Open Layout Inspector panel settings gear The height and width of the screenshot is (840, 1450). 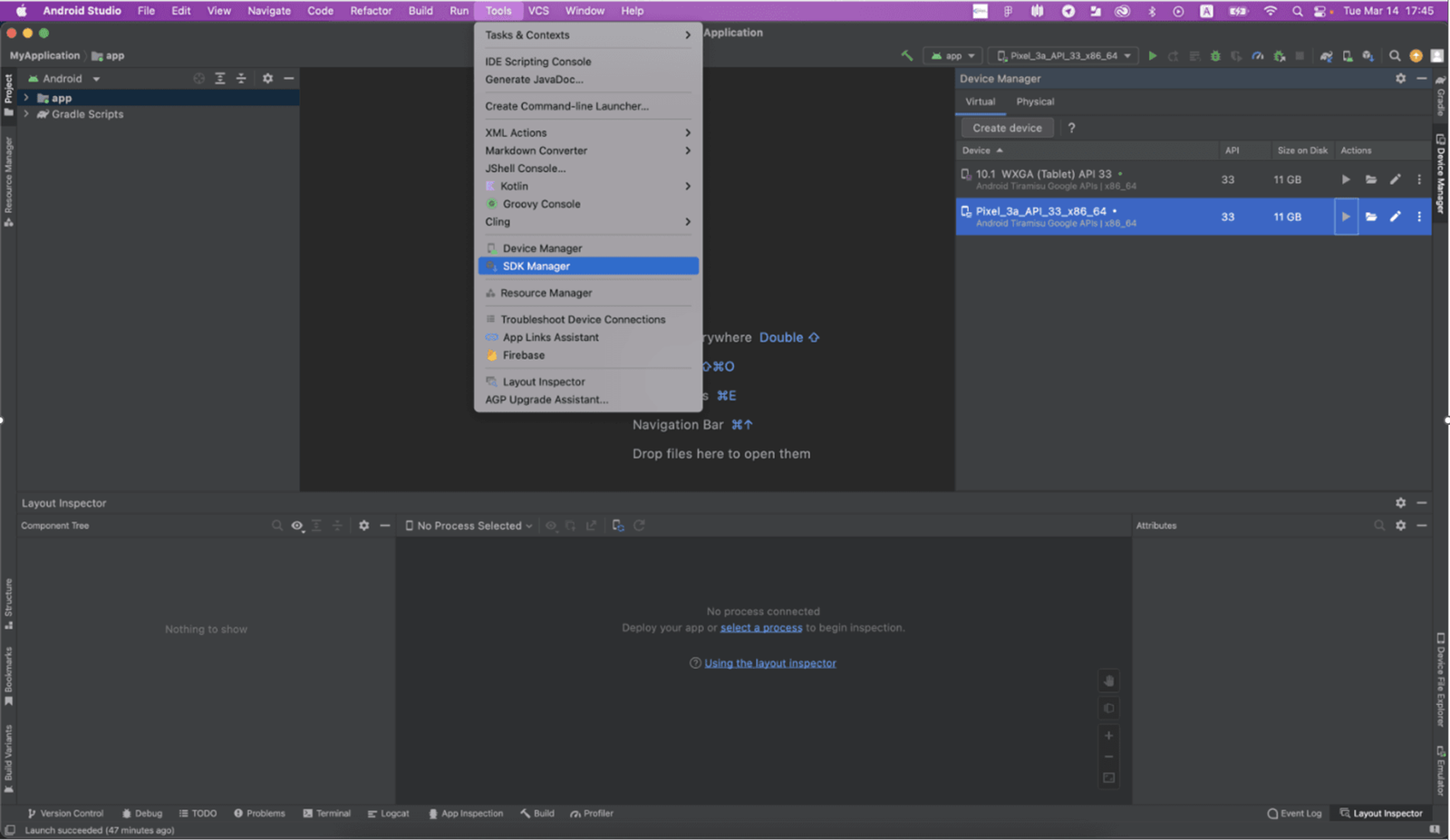[x=1400, y=503]
